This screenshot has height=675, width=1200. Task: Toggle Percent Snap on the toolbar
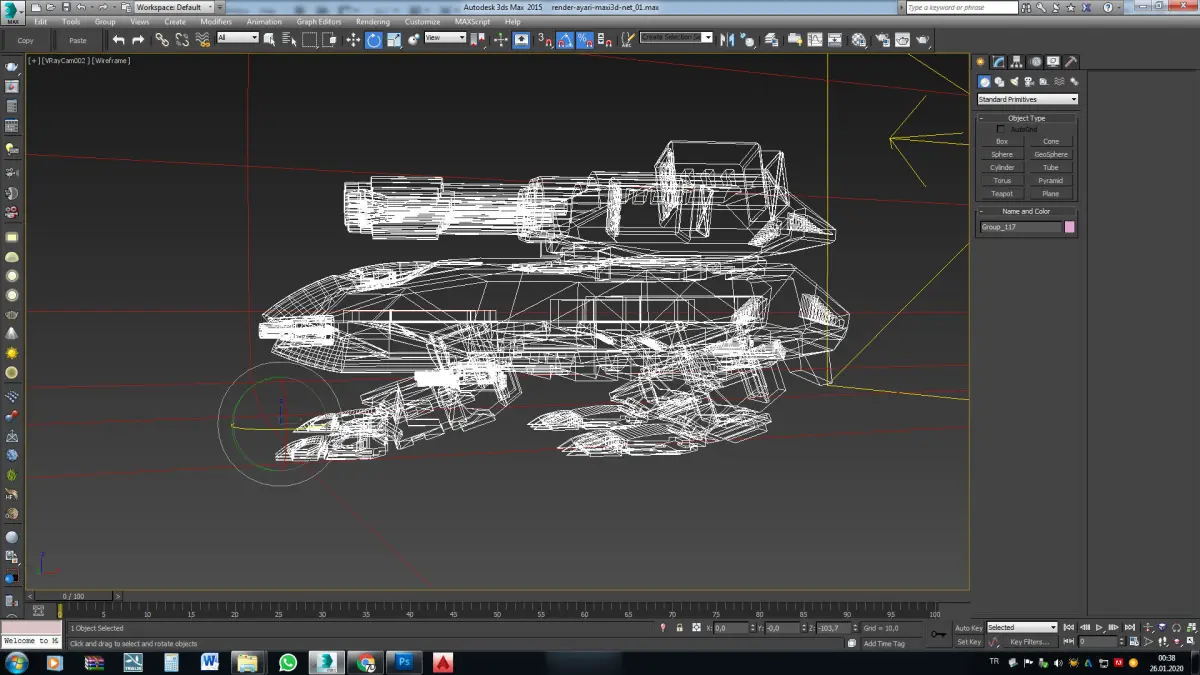point(585,40)
